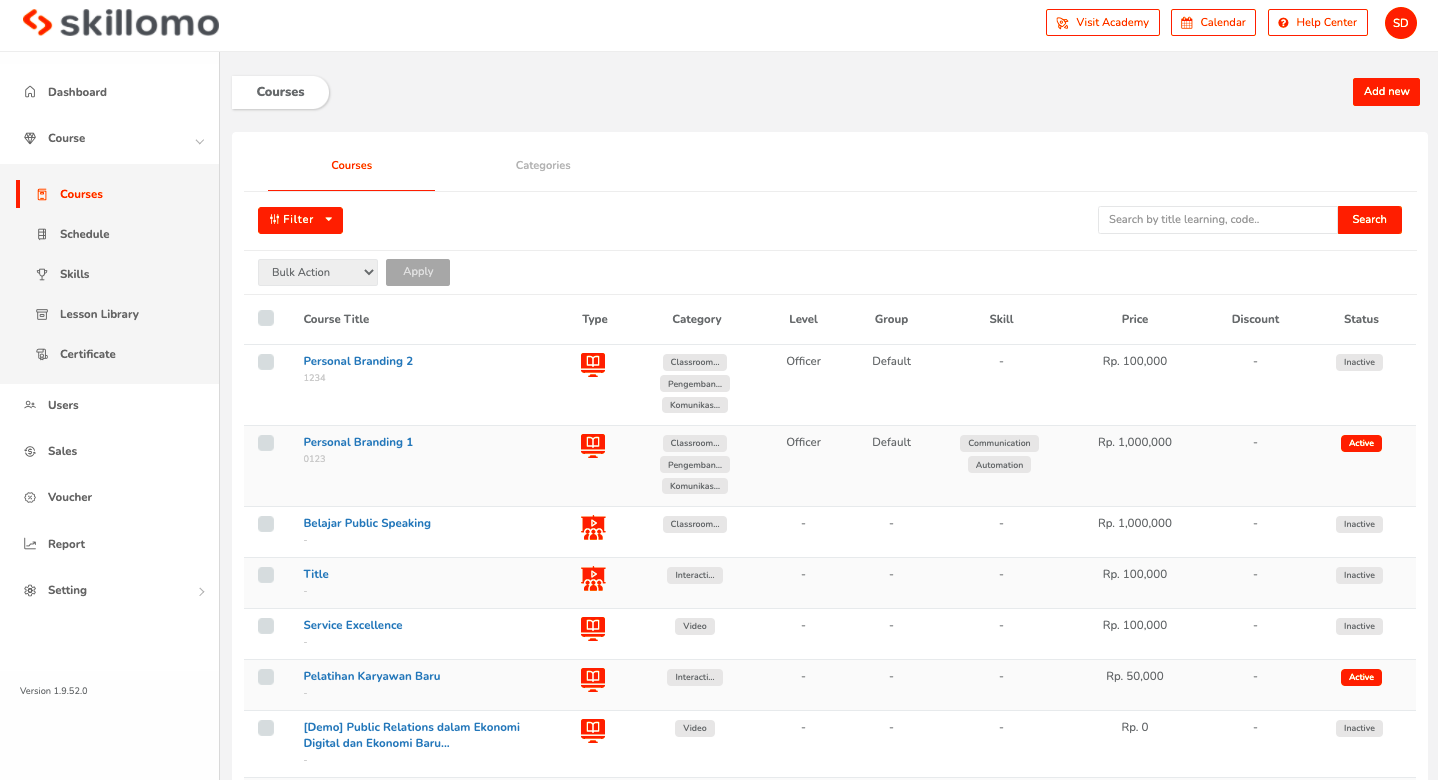Collapse the Course menu chevron
The width and height of the screenshot is (1438, 780).
[200, 141]
